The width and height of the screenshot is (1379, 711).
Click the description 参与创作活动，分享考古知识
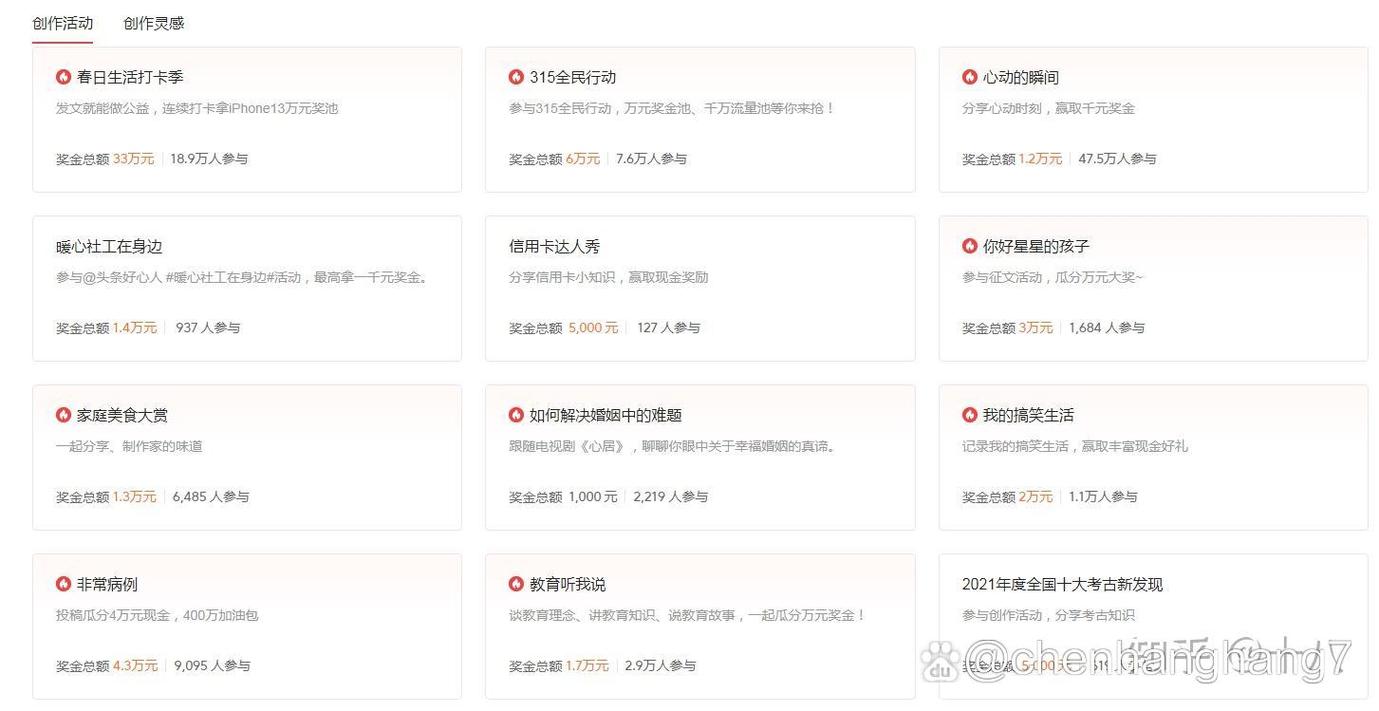tap(1049, 615)
